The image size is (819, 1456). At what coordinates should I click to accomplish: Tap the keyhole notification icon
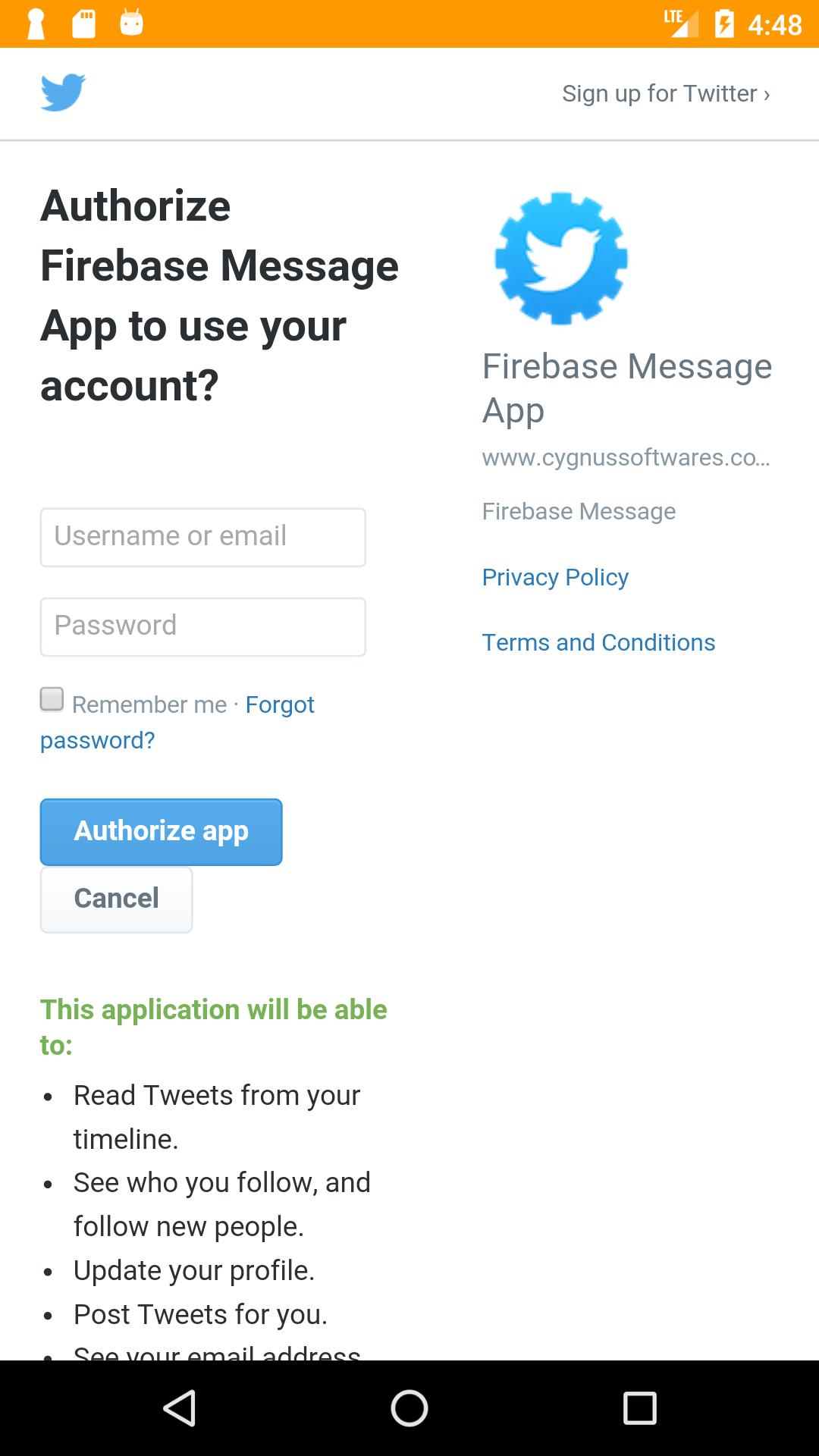(x=36, y=24)
